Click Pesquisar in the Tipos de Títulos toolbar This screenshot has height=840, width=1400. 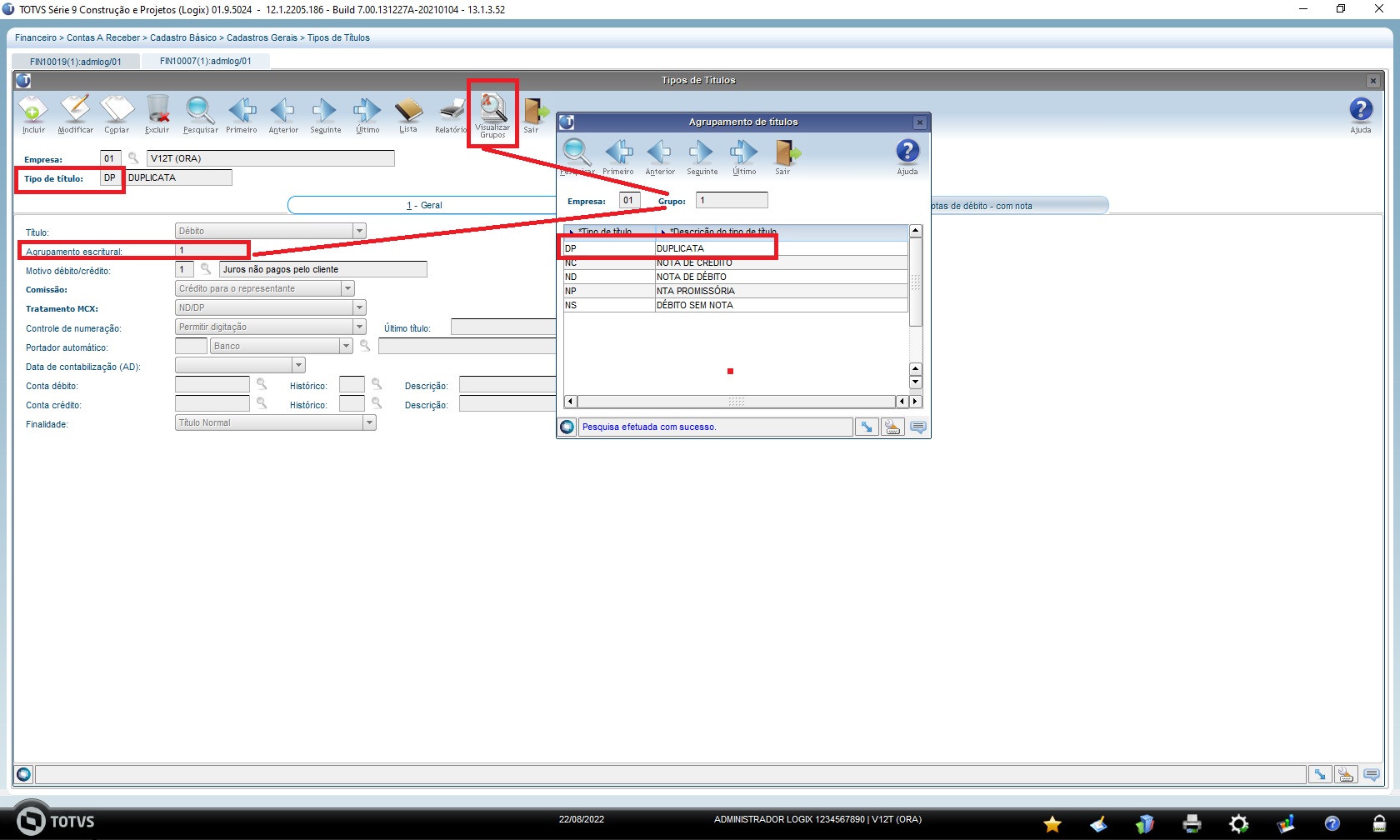pos(200,114)
